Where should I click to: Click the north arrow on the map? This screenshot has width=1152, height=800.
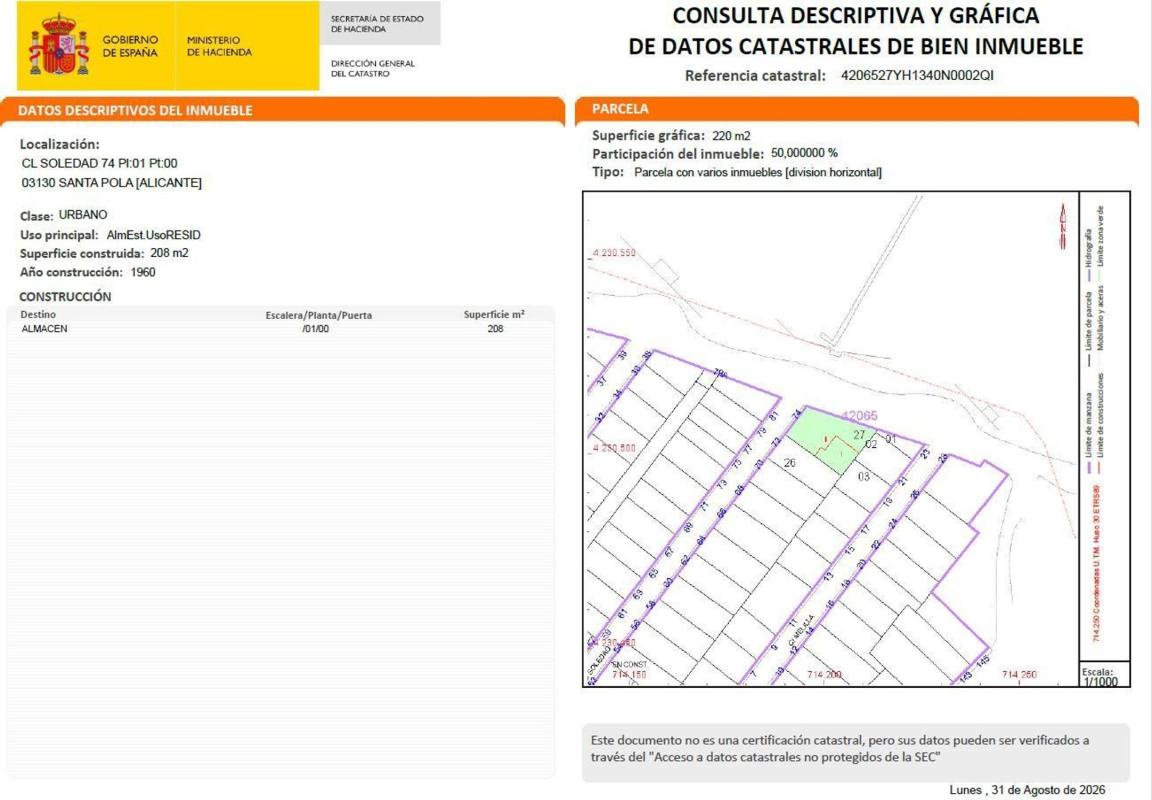[1063, 226]
